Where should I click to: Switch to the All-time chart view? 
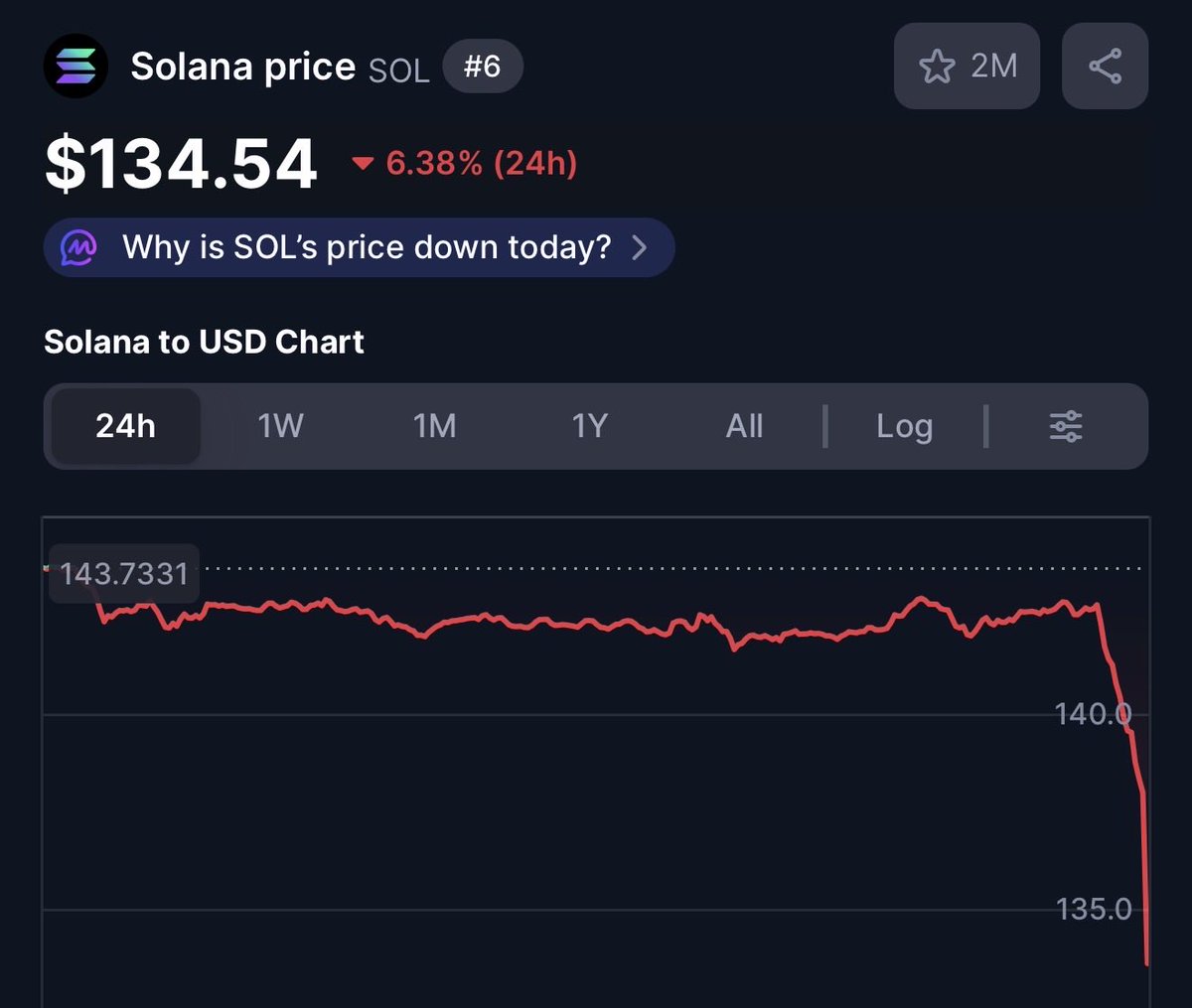(744, 426)
